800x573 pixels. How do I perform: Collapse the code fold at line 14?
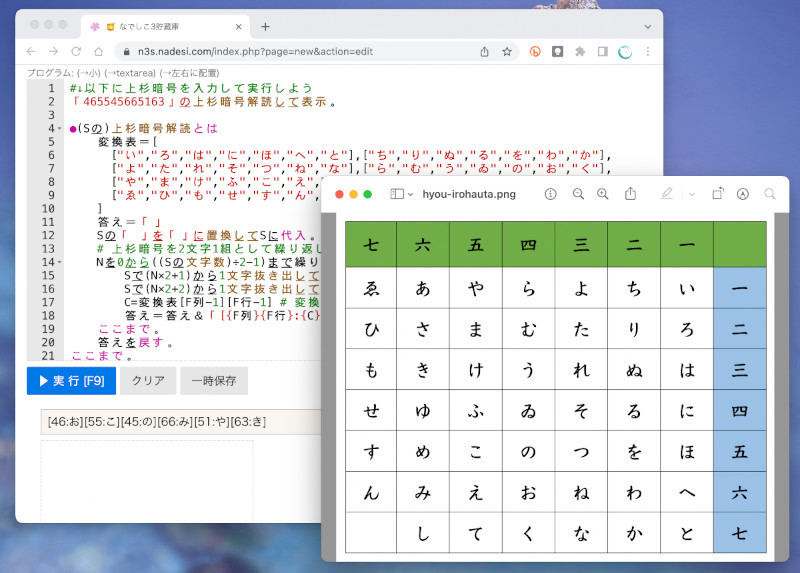click(x=60, y=262)
